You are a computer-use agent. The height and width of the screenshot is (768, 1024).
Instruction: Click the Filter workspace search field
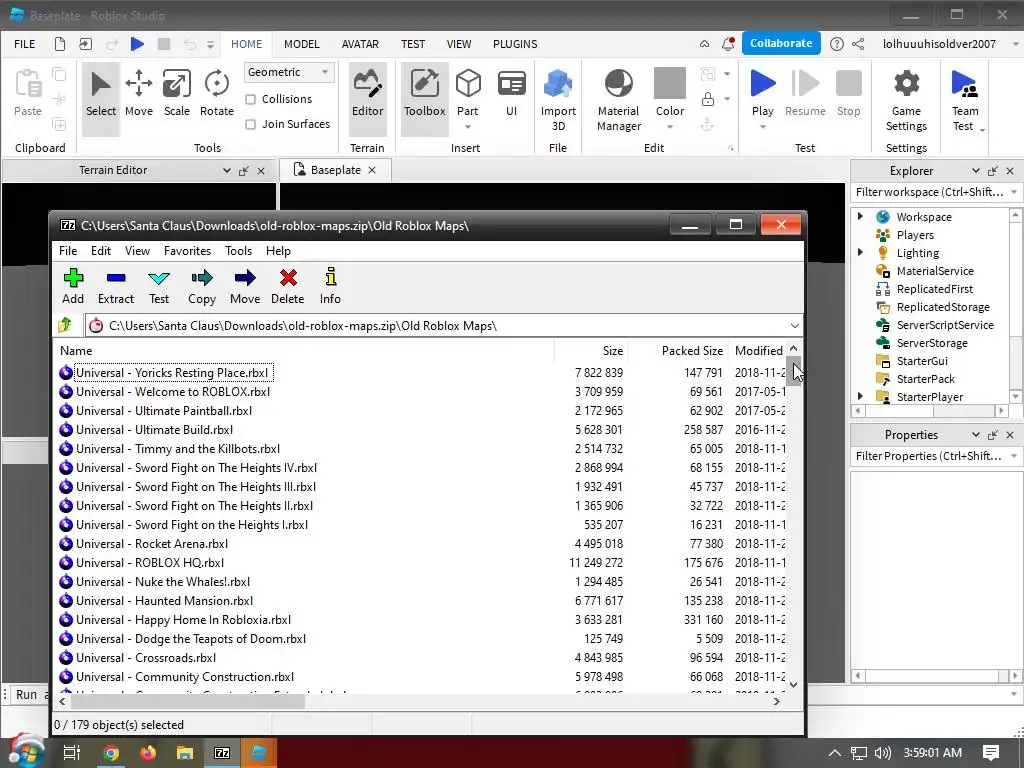click(931, 192)
